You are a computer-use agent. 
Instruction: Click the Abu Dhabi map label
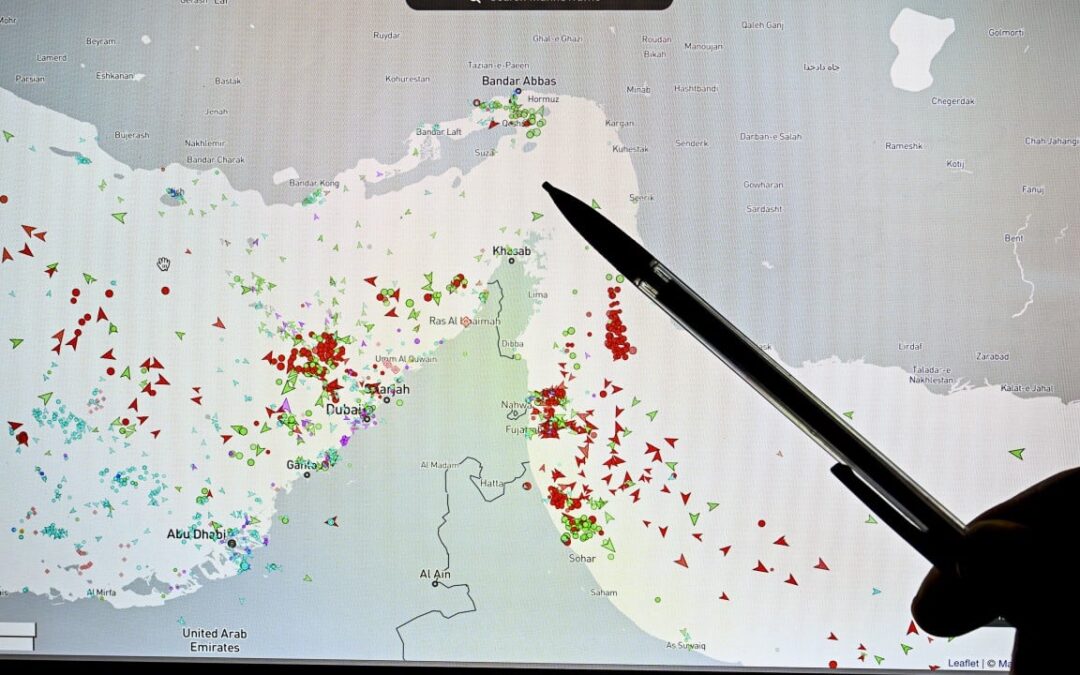(195, 534)
